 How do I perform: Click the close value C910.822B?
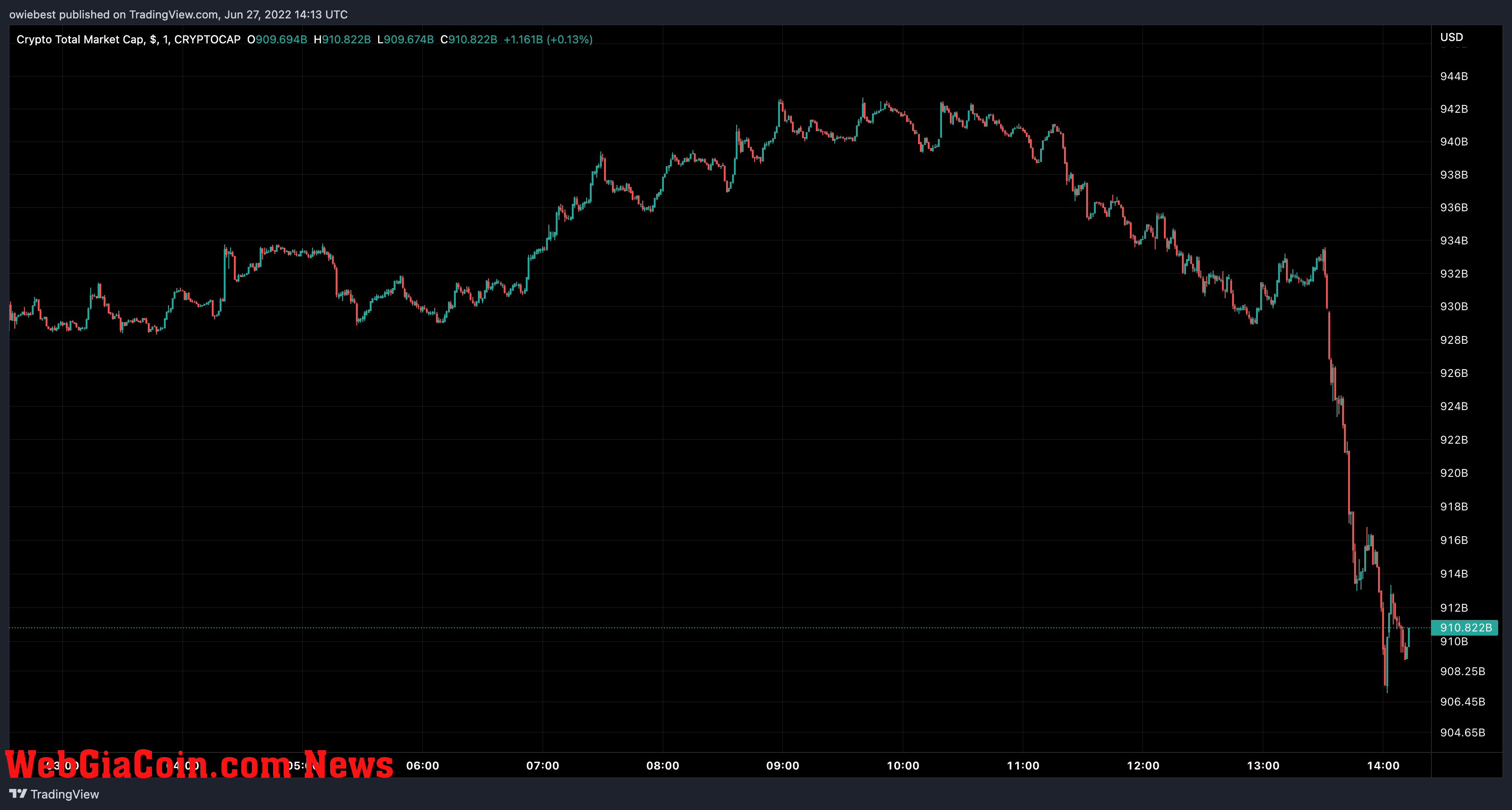click(x=469, y=39)
